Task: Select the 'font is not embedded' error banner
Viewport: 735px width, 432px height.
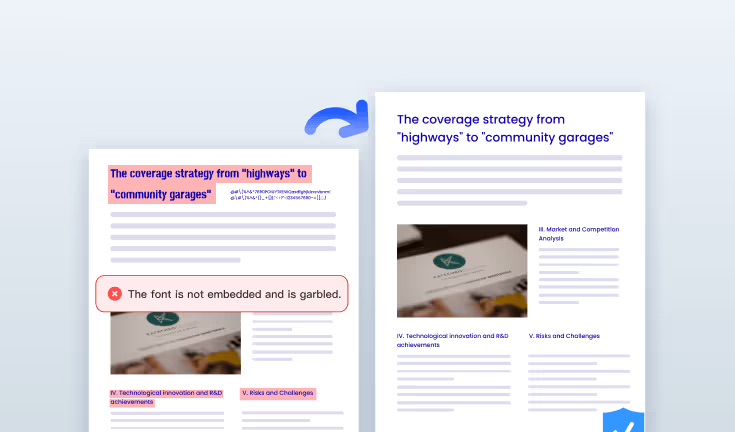Action: click(222, 294)
